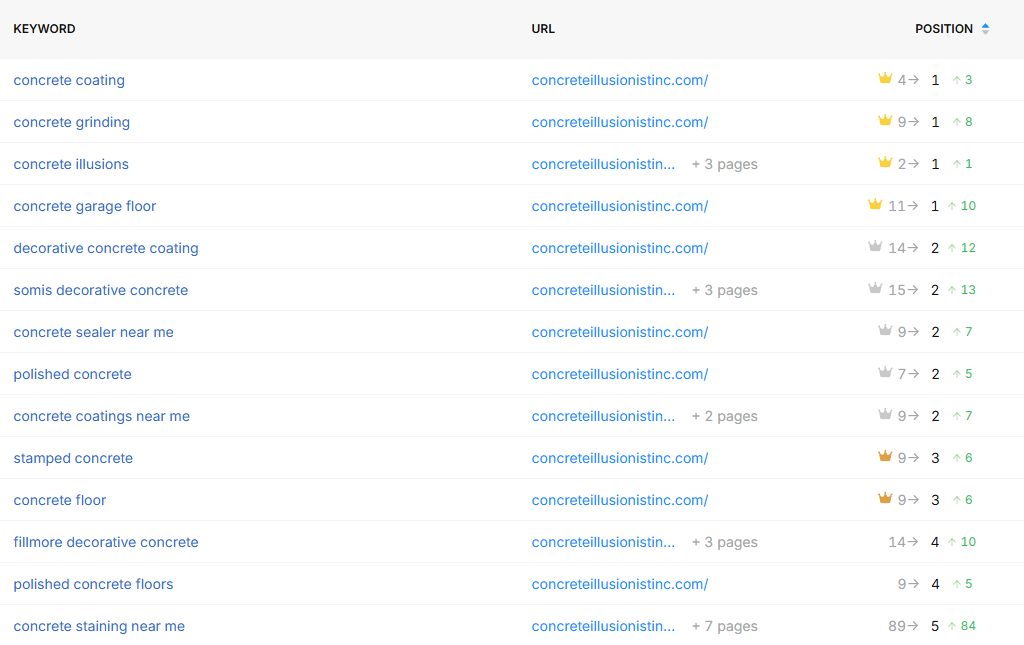Click the gold crown in concrete grinding row
1024x645 pixels.
click(x=885, y=120)
